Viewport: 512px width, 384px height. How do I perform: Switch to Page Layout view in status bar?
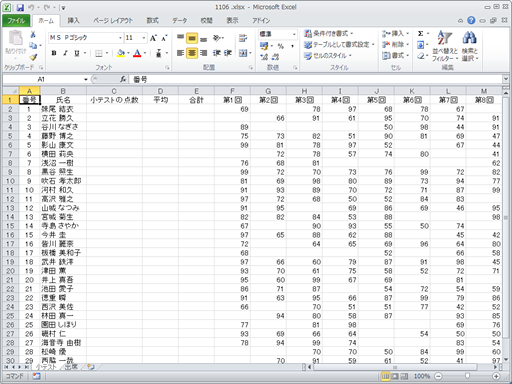(395, 376)
